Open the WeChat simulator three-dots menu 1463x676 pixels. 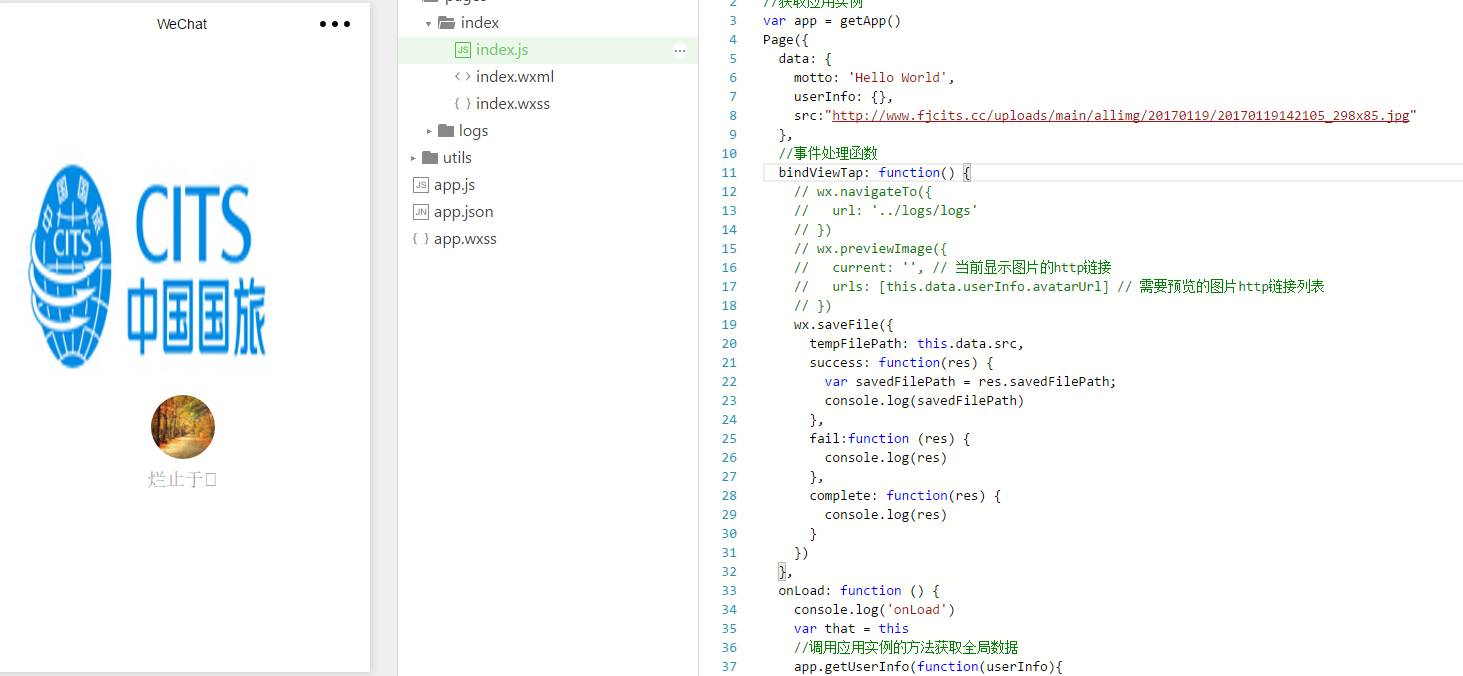(335, 24)
